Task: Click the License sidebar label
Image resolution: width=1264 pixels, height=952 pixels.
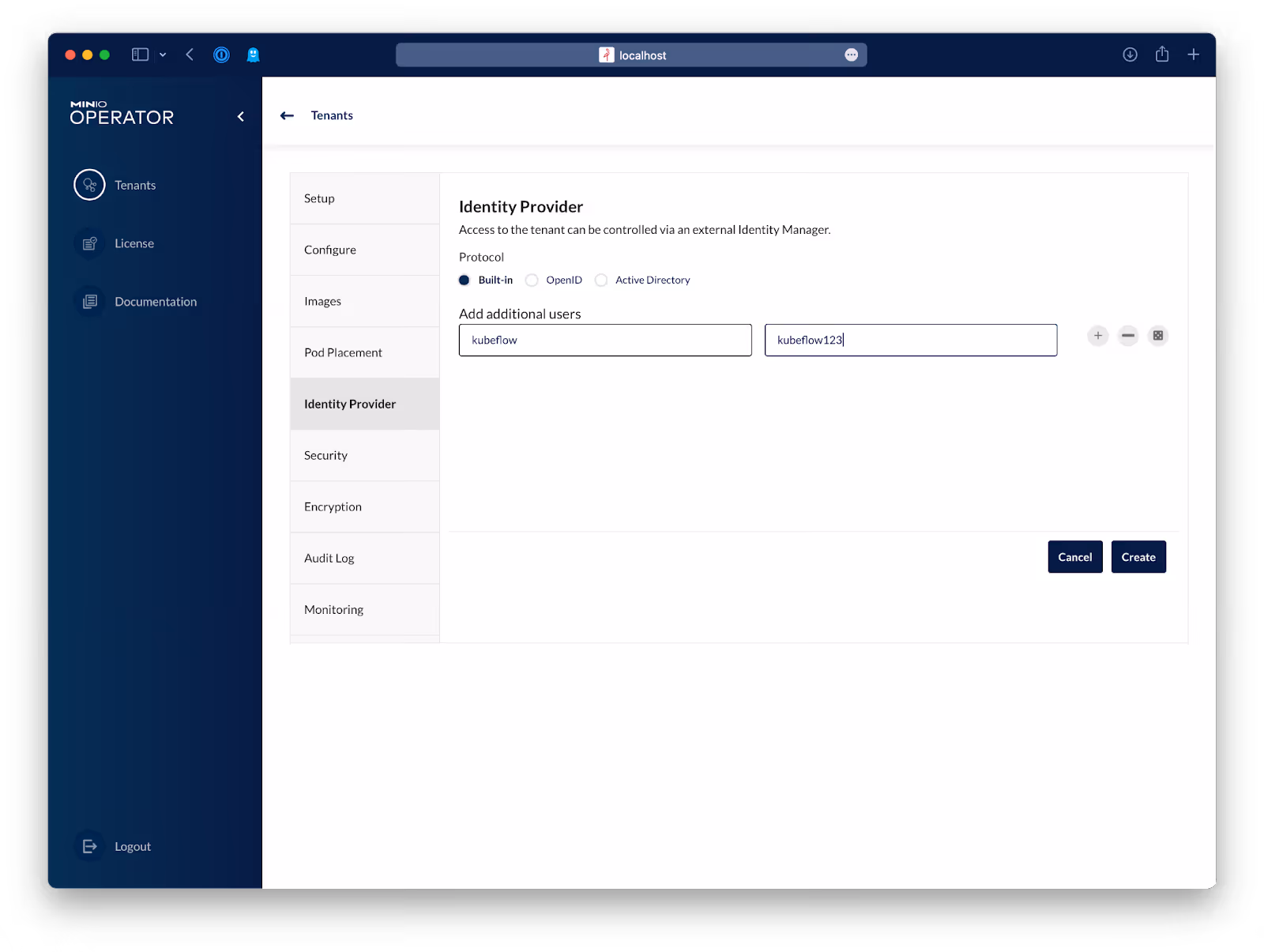Action: coord(134,243)
